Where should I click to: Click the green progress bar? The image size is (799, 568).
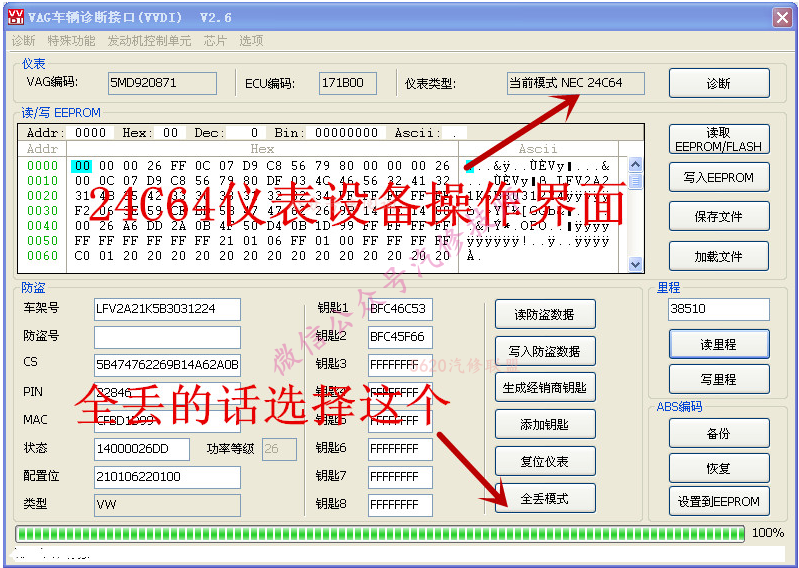(x=380, y=533)
